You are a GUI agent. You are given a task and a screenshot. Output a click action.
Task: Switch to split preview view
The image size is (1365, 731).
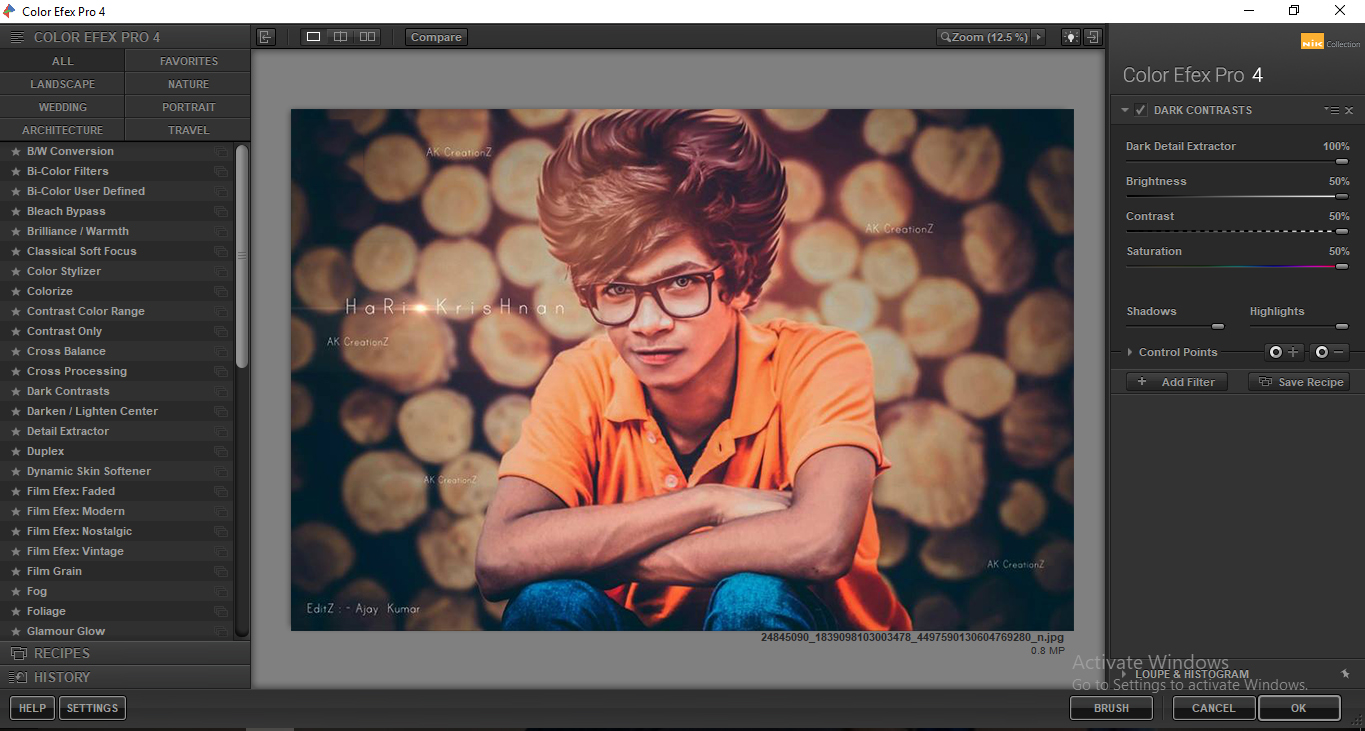click(x=340, y=37)
